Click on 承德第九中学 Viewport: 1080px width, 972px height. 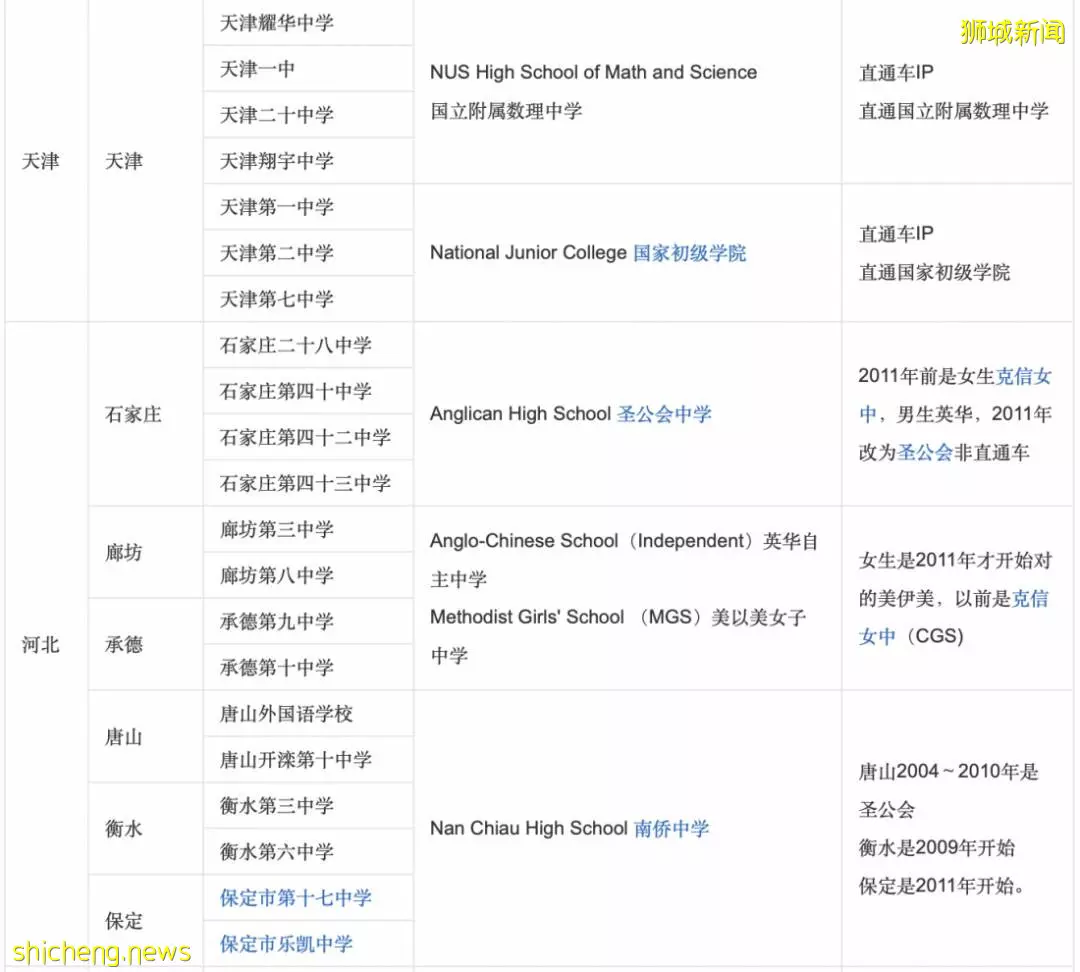pyautogui.click(x=309, y=621)
